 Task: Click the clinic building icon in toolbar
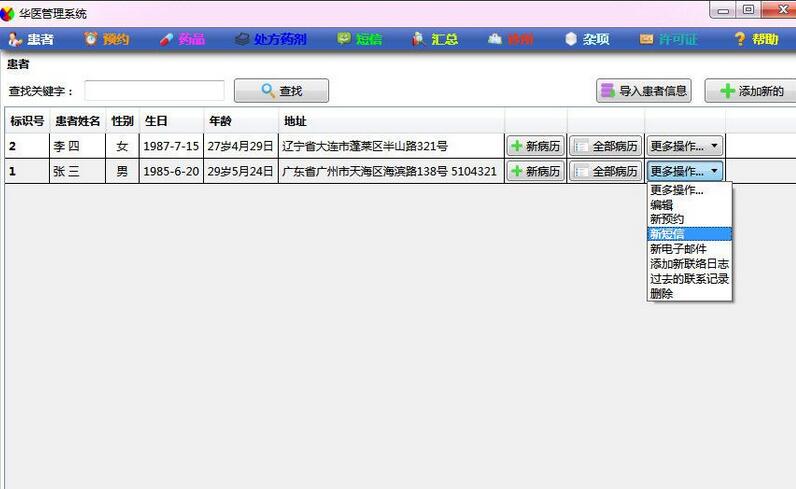click(494, 39)
